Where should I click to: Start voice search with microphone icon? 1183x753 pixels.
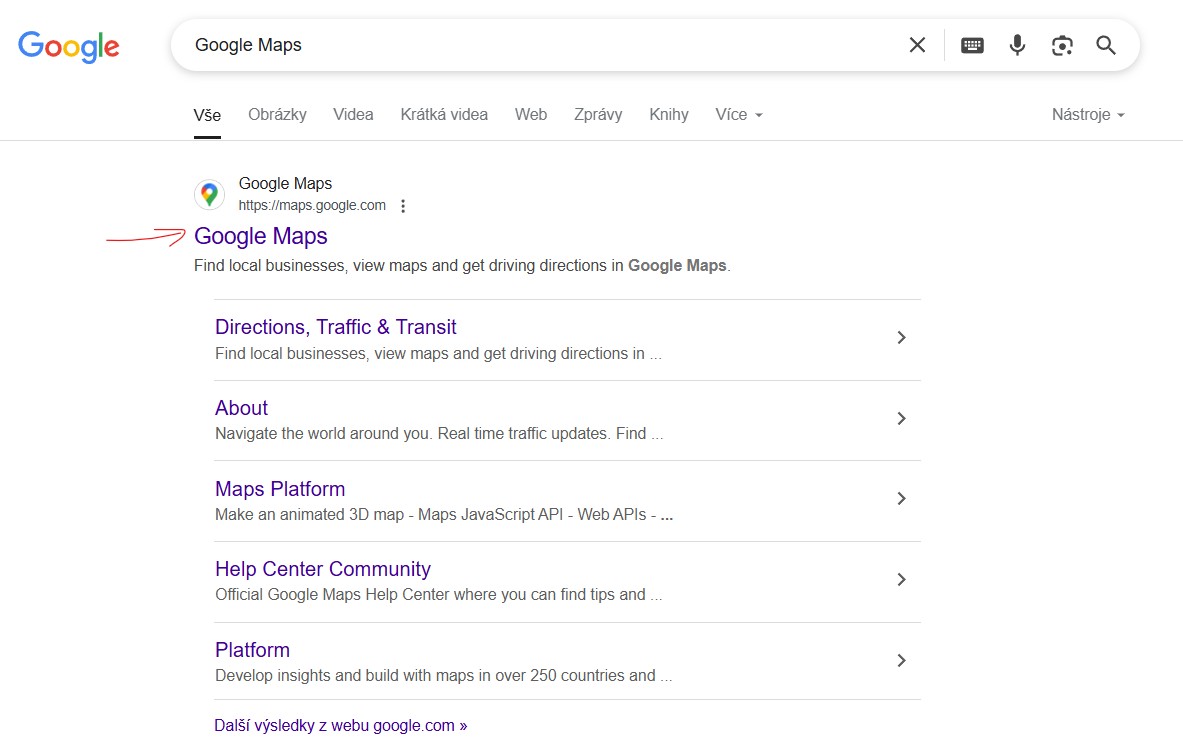tap(1017, 45)
